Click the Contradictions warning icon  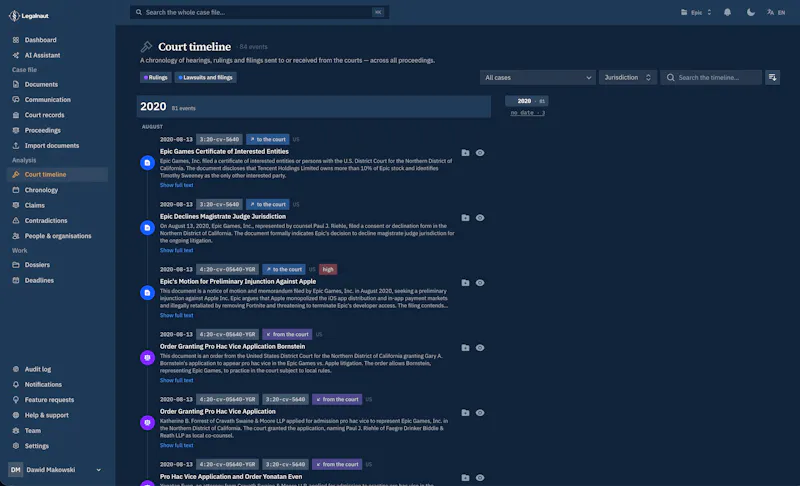(16, 220)
